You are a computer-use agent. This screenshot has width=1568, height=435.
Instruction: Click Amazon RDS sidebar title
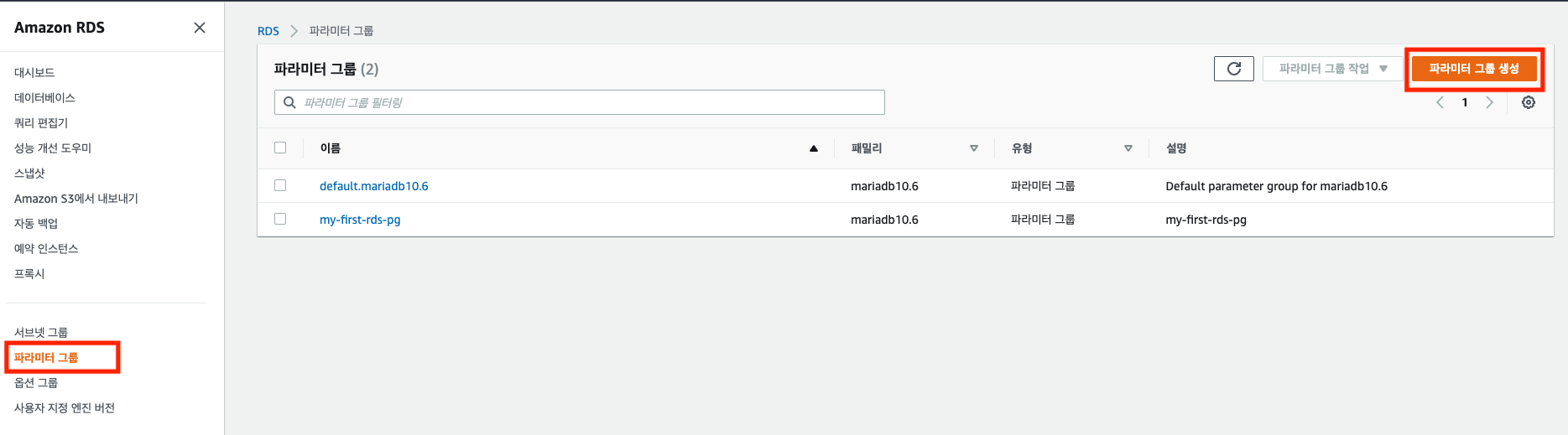click(60, 28)
